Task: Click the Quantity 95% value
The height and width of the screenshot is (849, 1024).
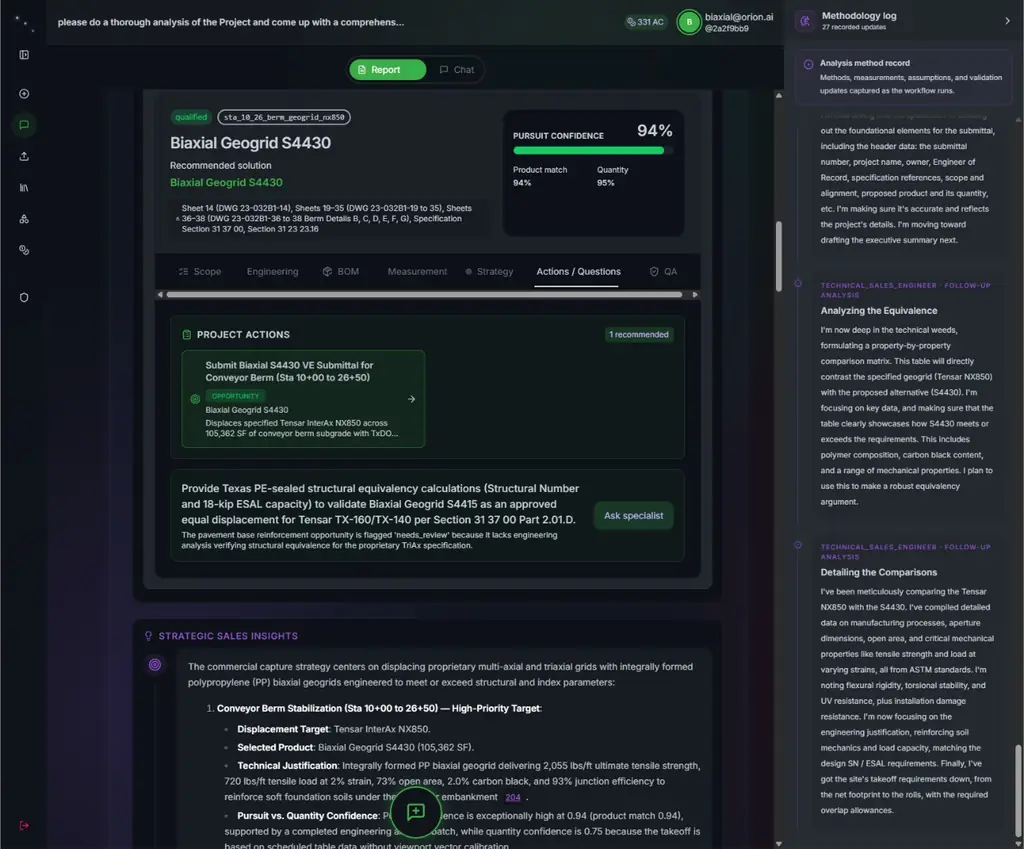Action: pyautogui.click(x=605, y=183)
